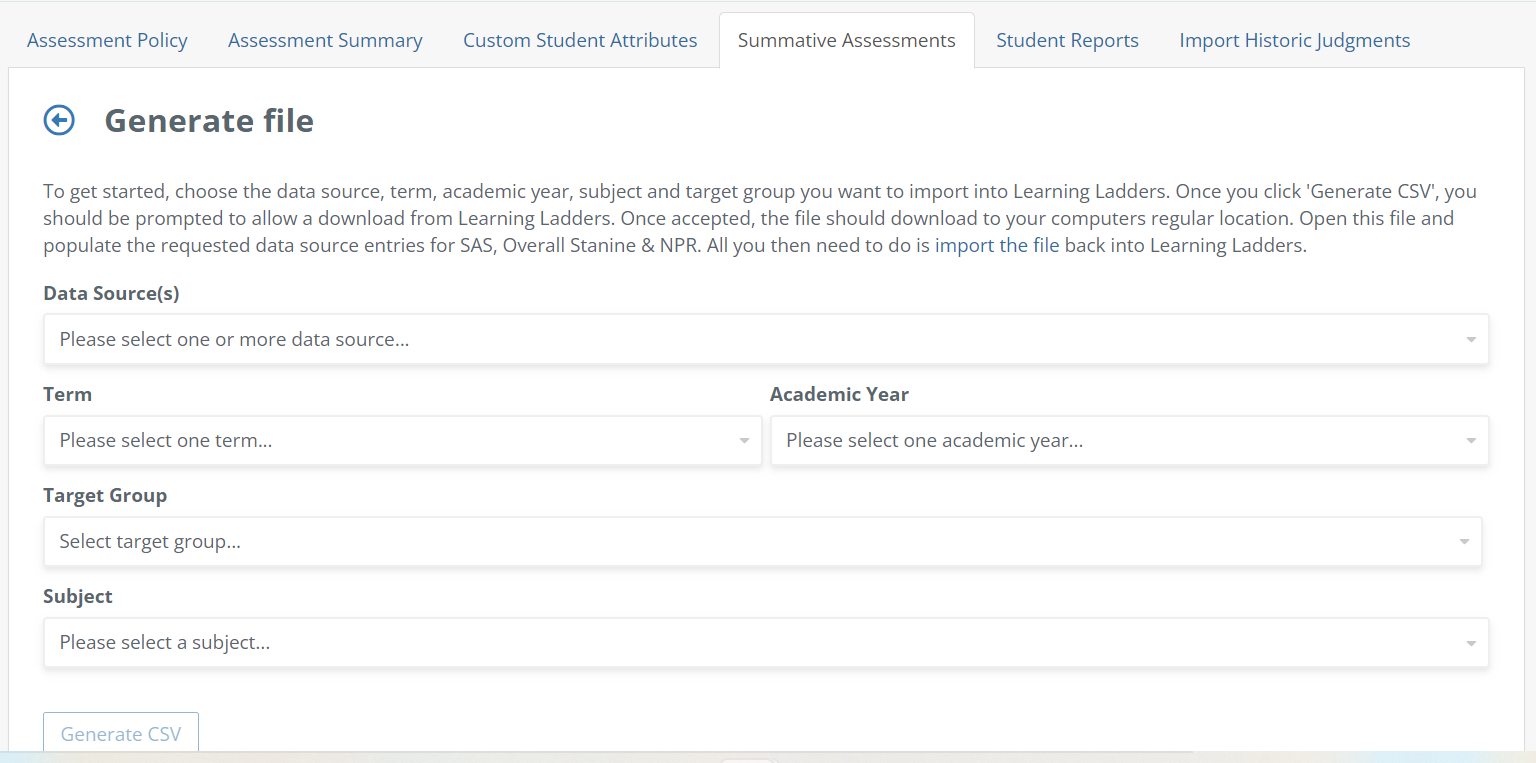Image resolution: width=1536 pixels, height=763 pixels.
Task: Follow the 'import the file' link
Action: tap(996, 246)
